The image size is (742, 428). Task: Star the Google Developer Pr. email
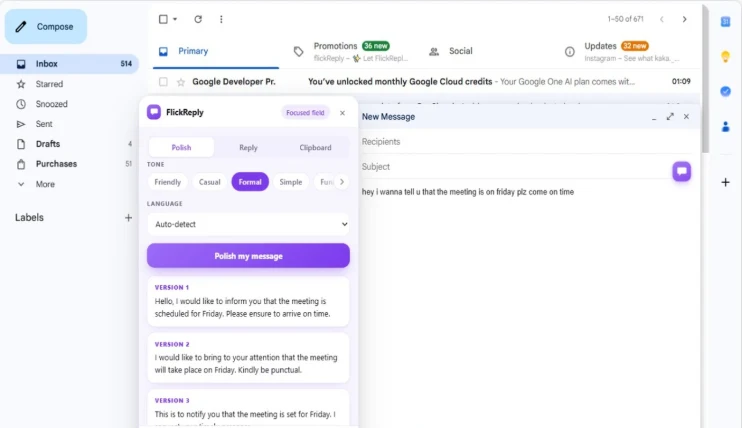(x=181, y=82)
